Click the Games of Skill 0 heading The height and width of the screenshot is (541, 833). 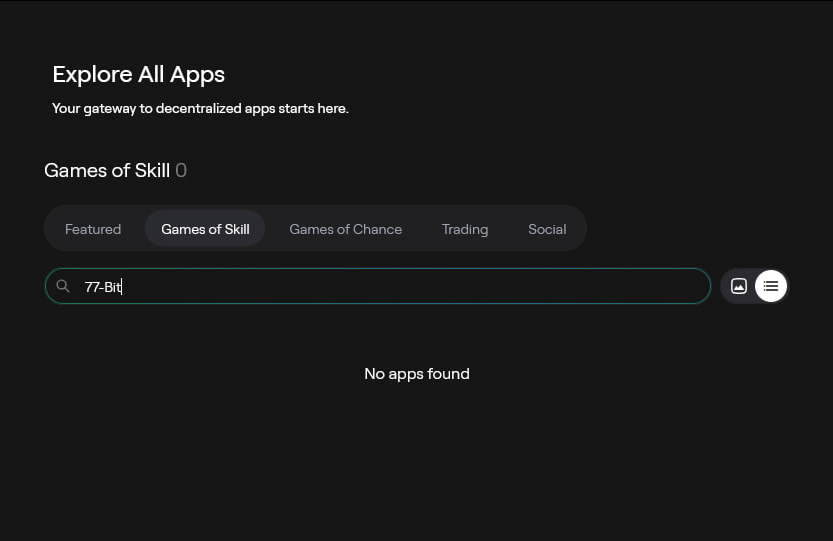115,170
